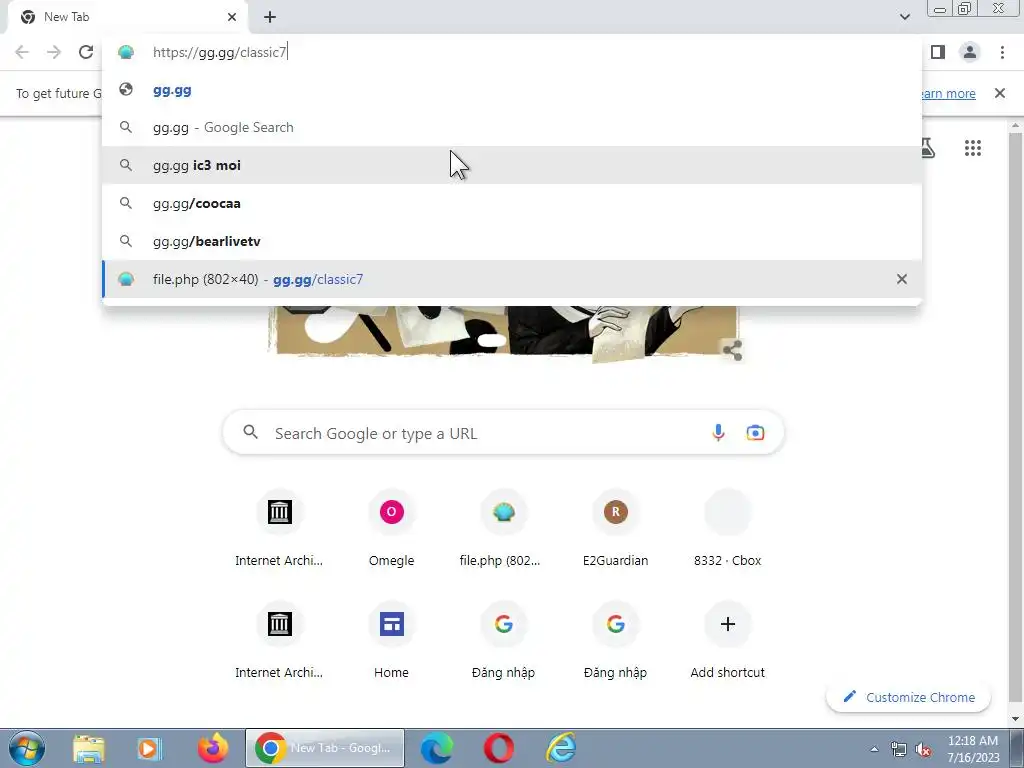Screen dimensions: 1024x768
Task: Dismiss the info bar with its X
Action: 1000,93
